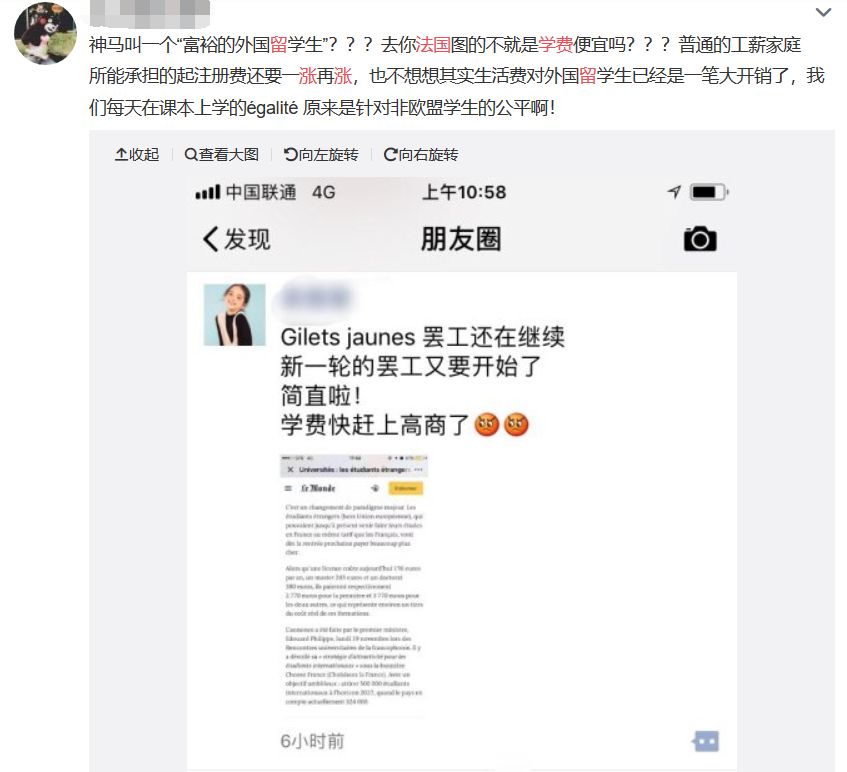Screen dimensions: 847x772
Task: Tap the blurred Moments contact name
Action: point(313,298)
